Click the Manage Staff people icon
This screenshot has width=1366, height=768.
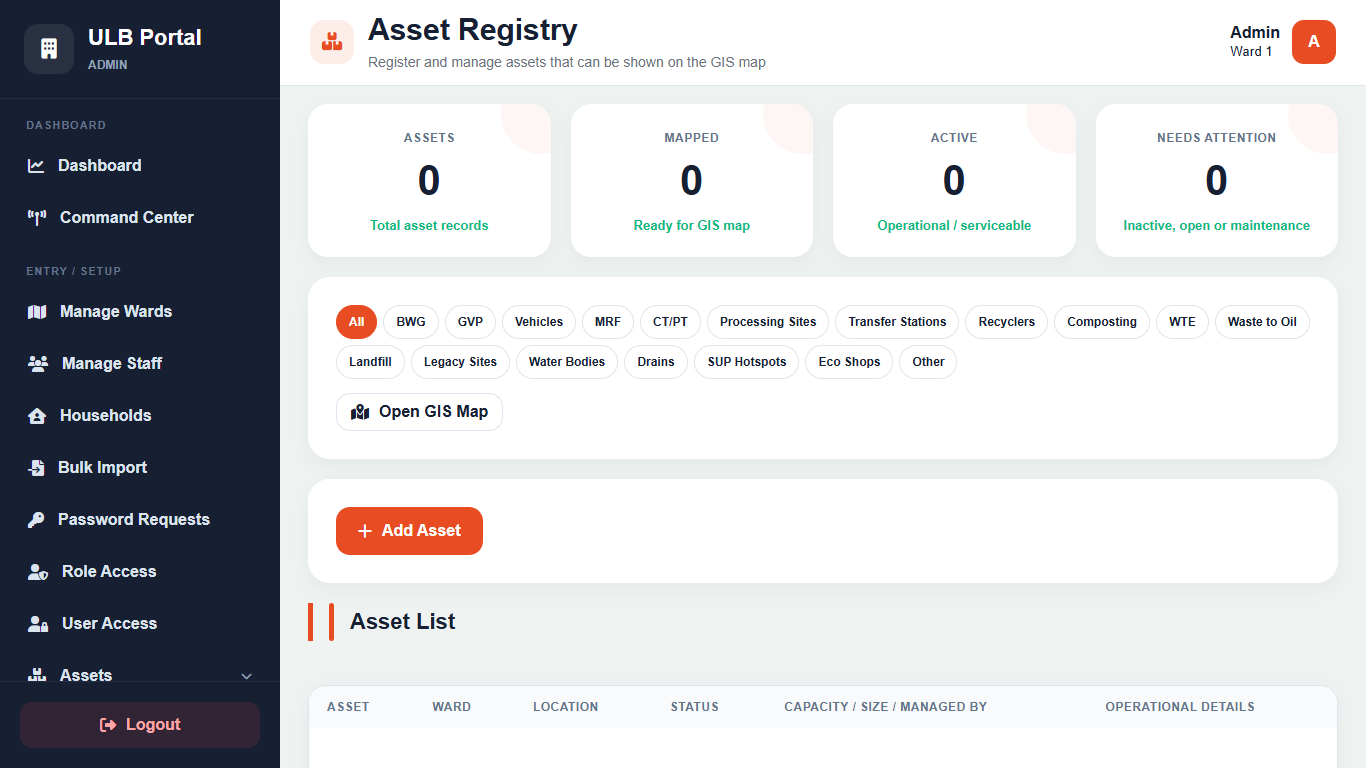38,364
